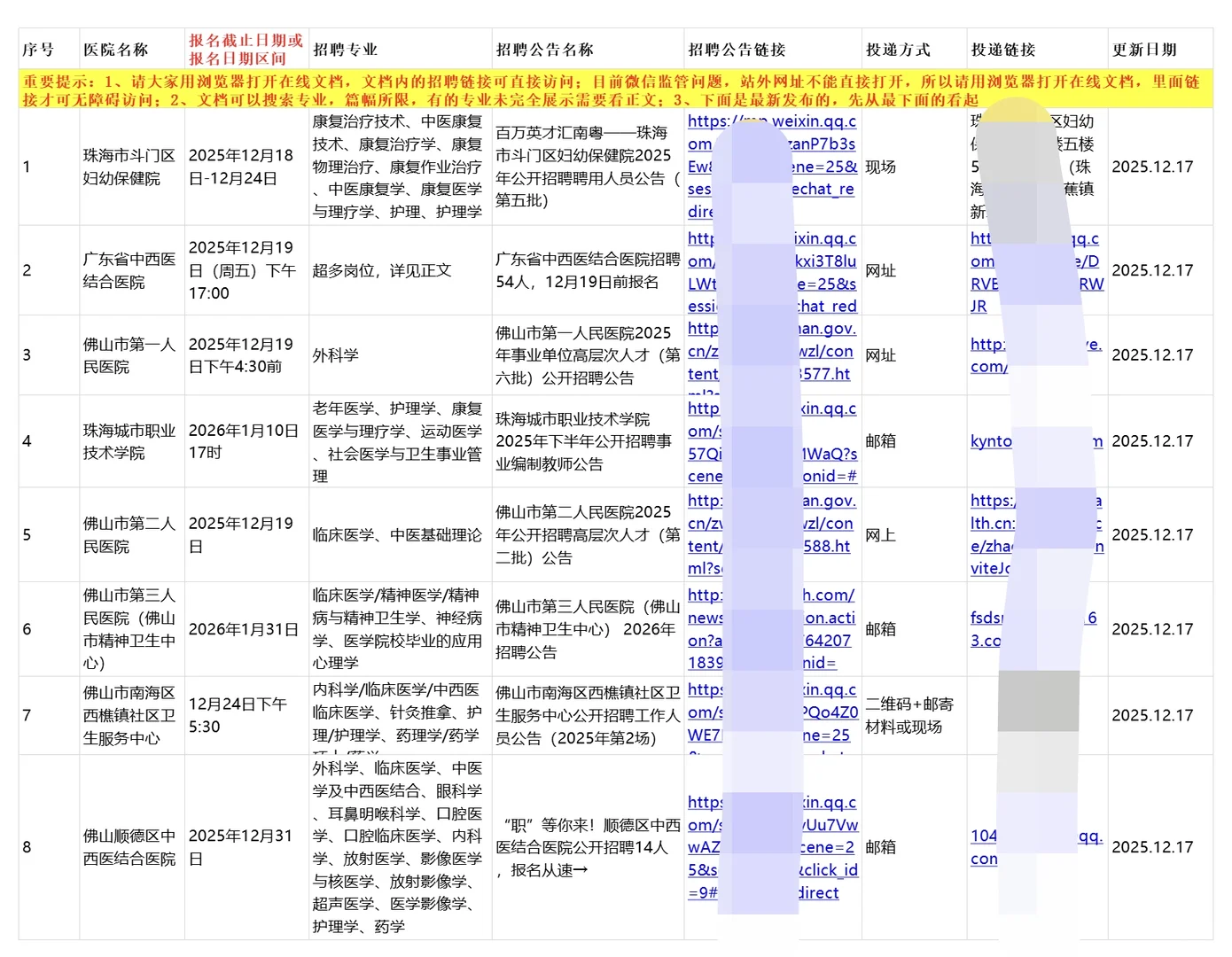Viewport: 1232px width, 957px height.
Task: Click the 招聘公告链接 for 广东省中西医结合医院
Action: pos(770,271)
